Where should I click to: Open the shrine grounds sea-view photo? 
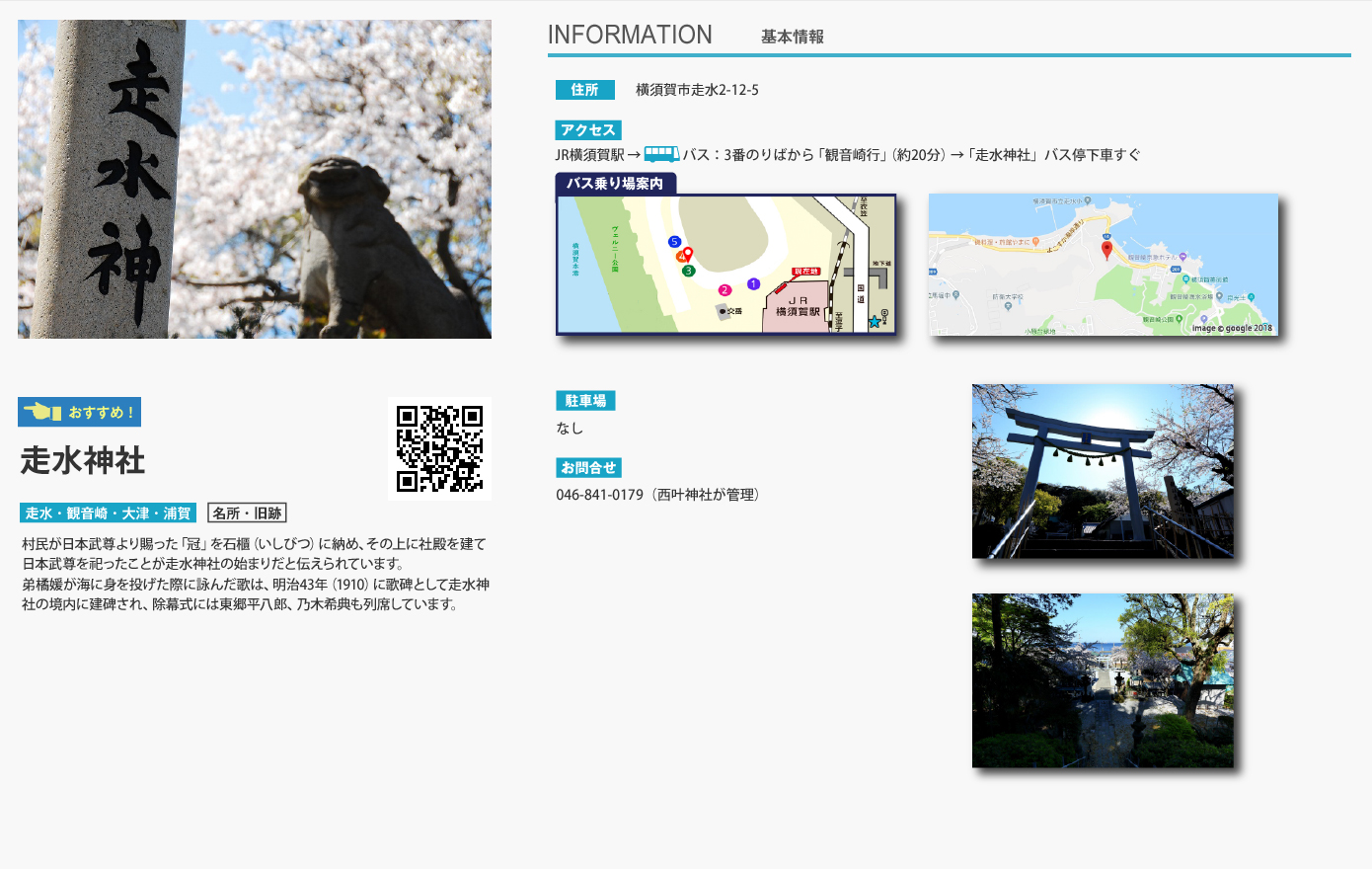1103,680
